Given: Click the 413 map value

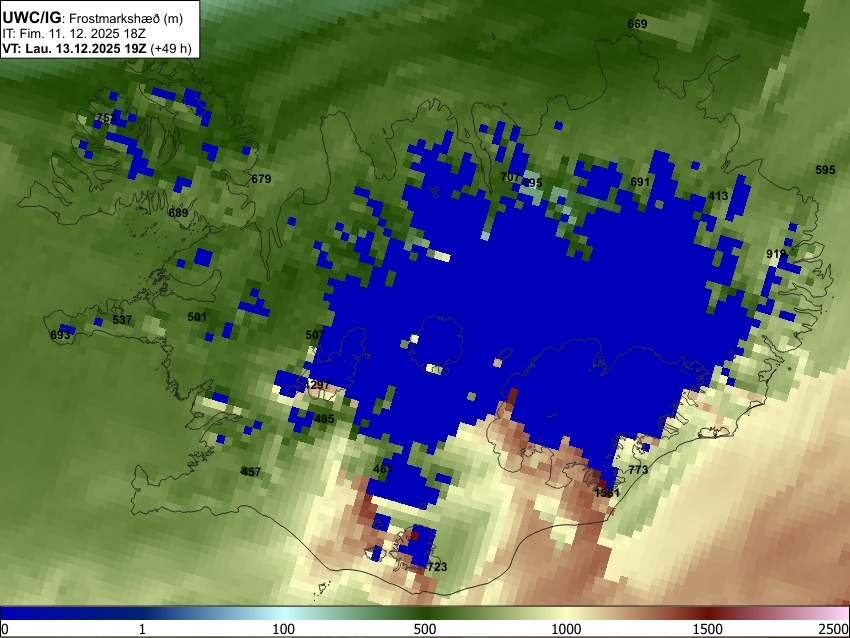Looking at the screenshot, I should click(x=718, y=196).
